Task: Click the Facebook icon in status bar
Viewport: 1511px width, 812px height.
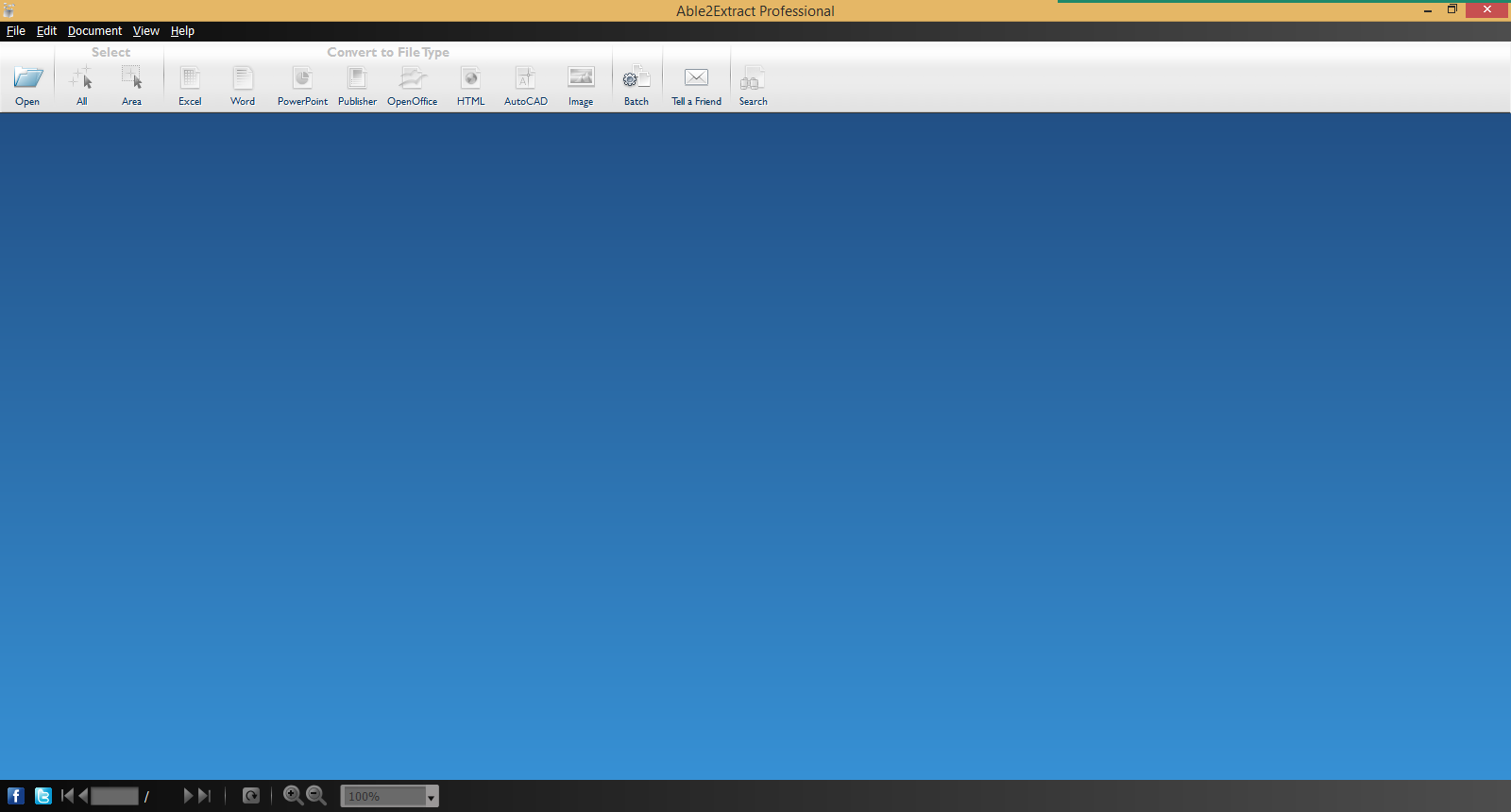Action: [x=16, y=796]
